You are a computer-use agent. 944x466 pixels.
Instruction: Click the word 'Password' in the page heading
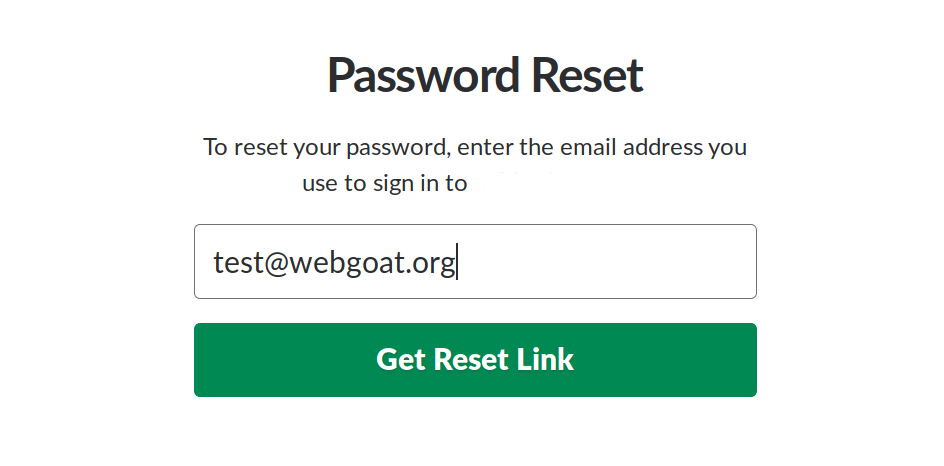(x=424, y=75)
